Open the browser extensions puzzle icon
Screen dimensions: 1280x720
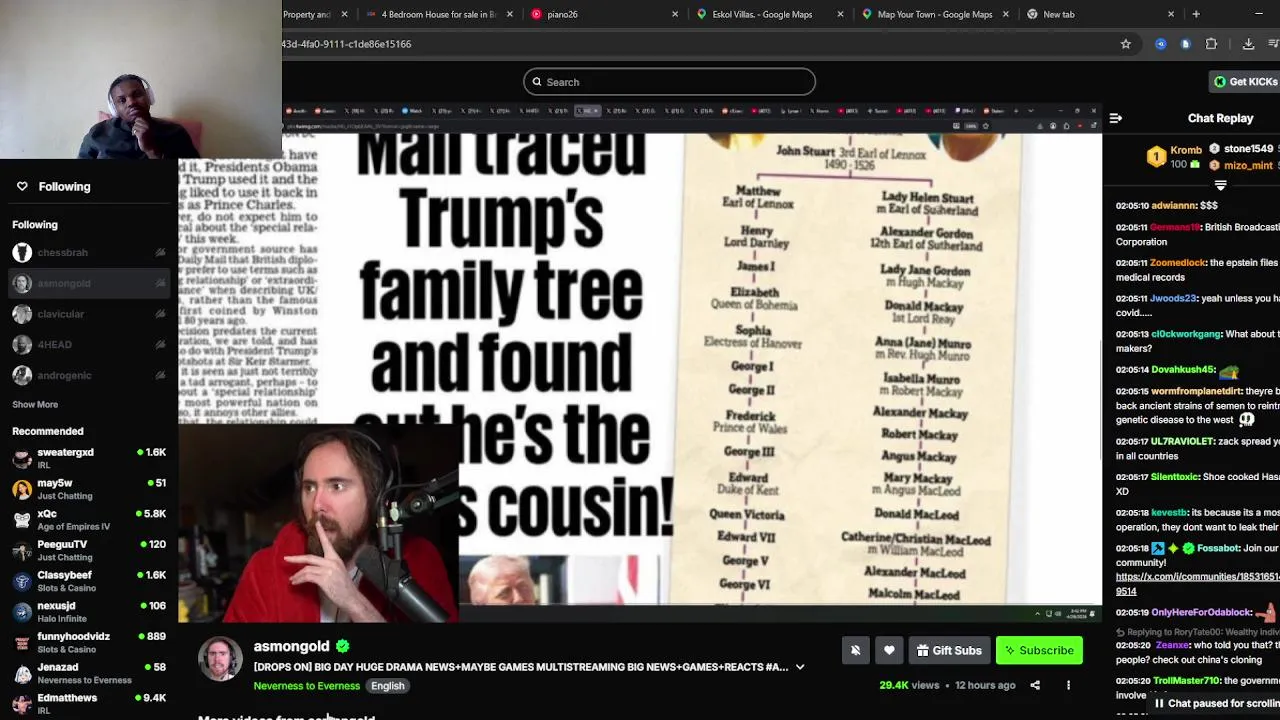tap(1212, 44)
